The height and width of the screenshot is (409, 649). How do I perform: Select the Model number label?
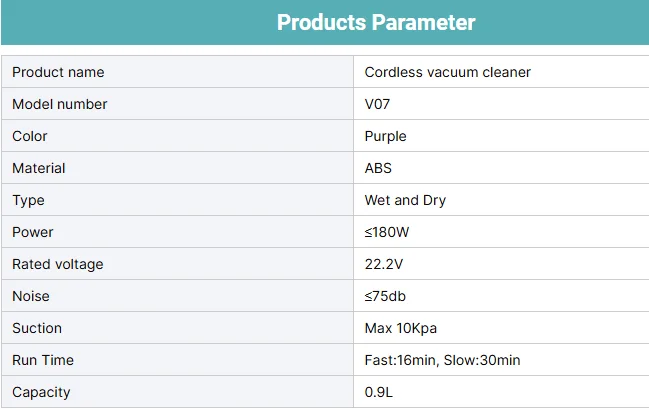(x=59, y=104)
